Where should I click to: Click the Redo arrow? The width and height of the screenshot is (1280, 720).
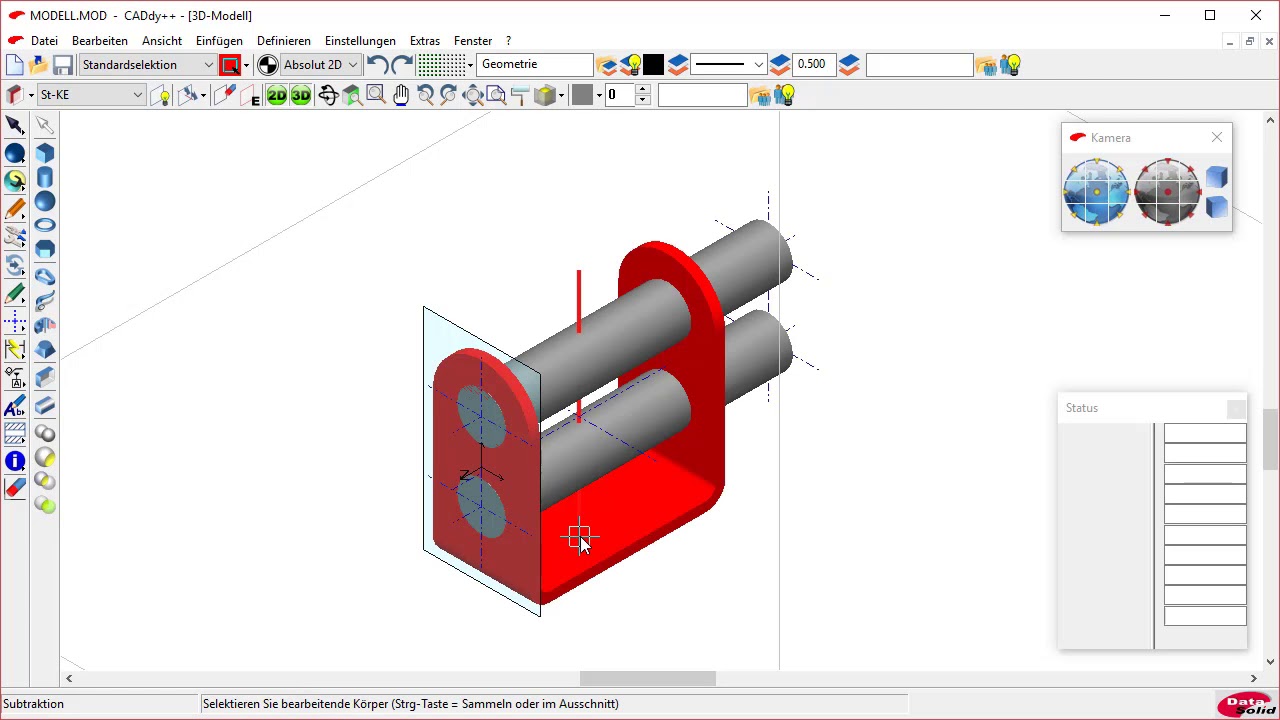click(402, 65)
